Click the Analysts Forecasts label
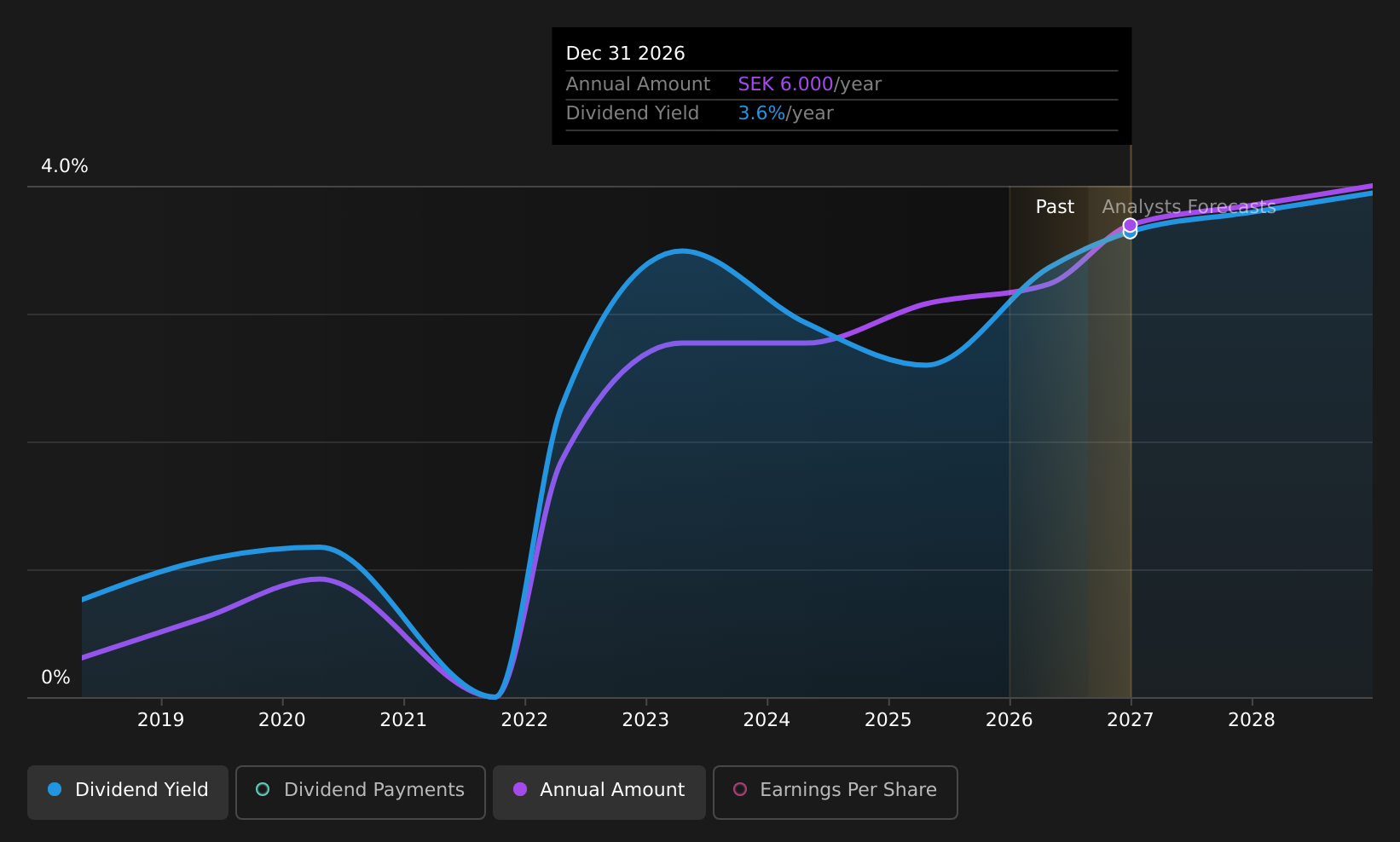Screen dimensions: 1400x842 [1189, 207]
